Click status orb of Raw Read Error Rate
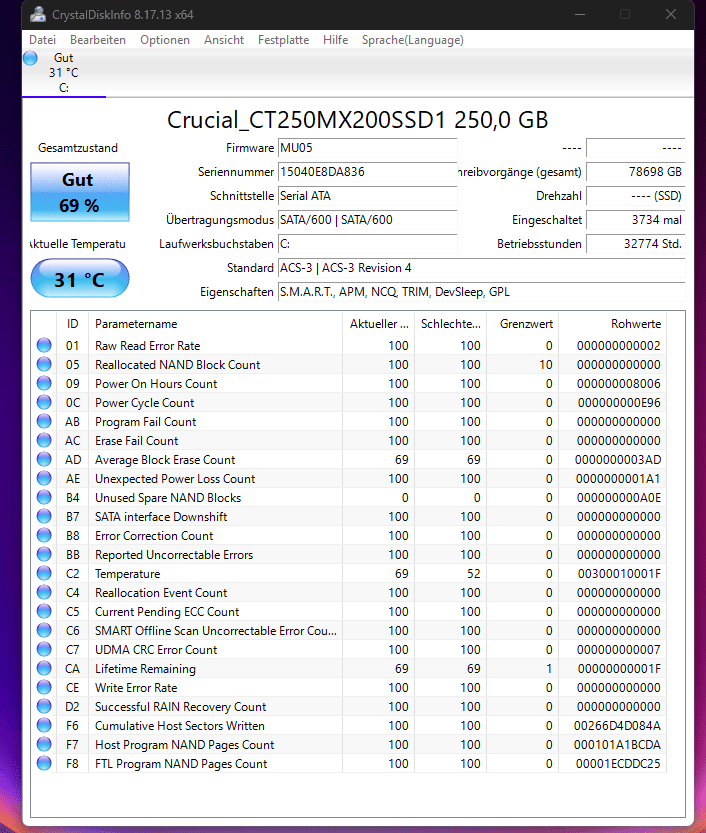The height and width of the screenshot is (833, 706). pyautogui.click(x=44, y=345)
